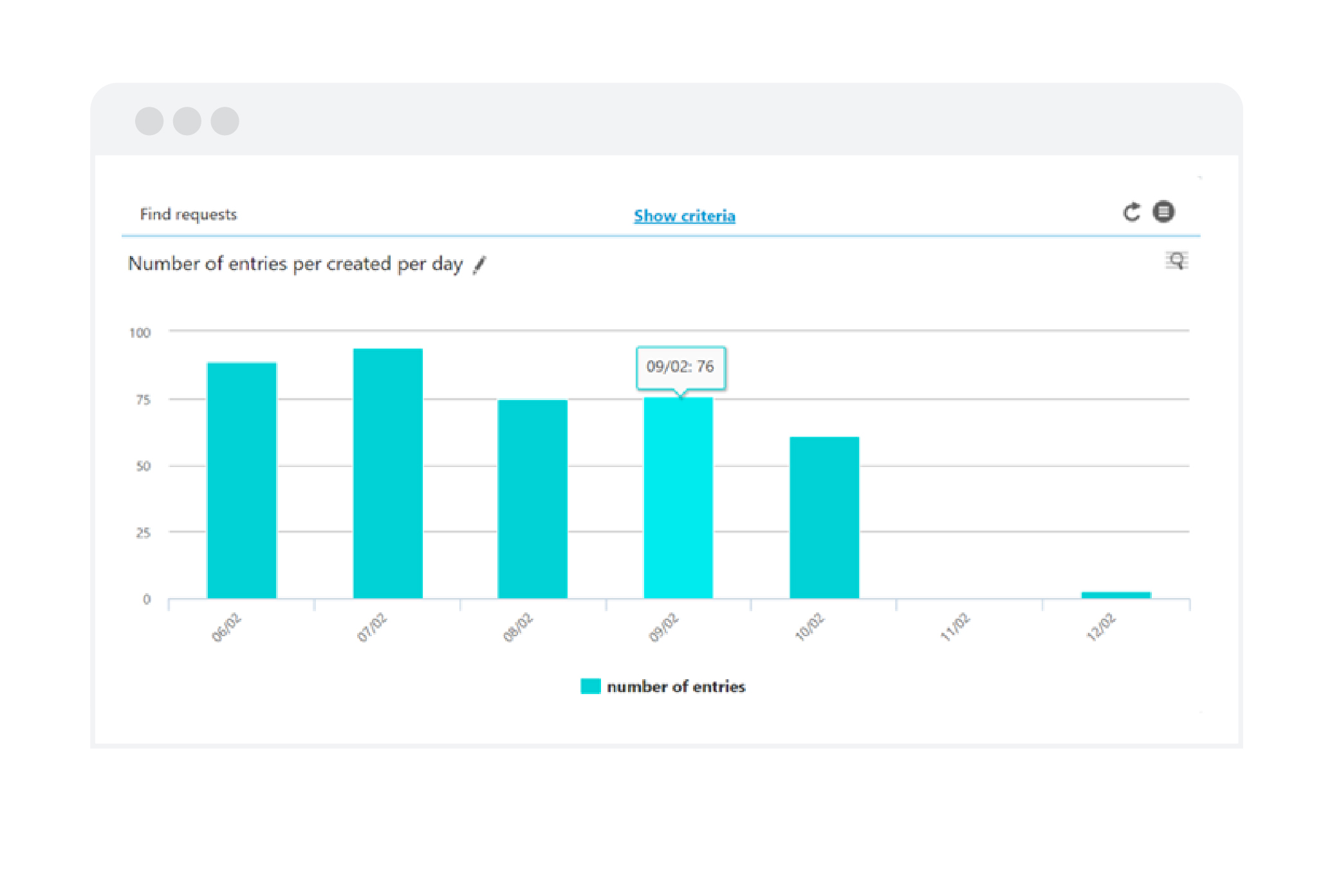Click the 08/02 axis label
The width and height of the screenshot is (1332, 896).
(x=518, y=627)
